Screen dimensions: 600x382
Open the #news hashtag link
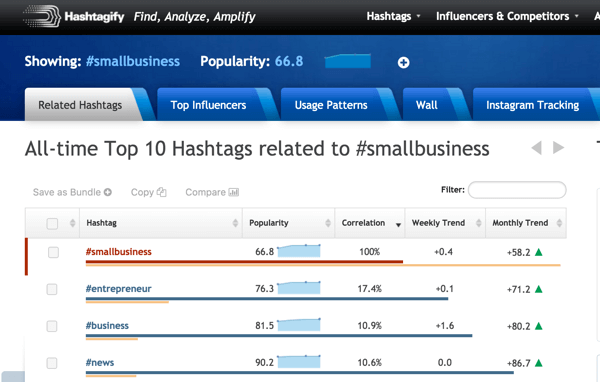click(100, 362)
